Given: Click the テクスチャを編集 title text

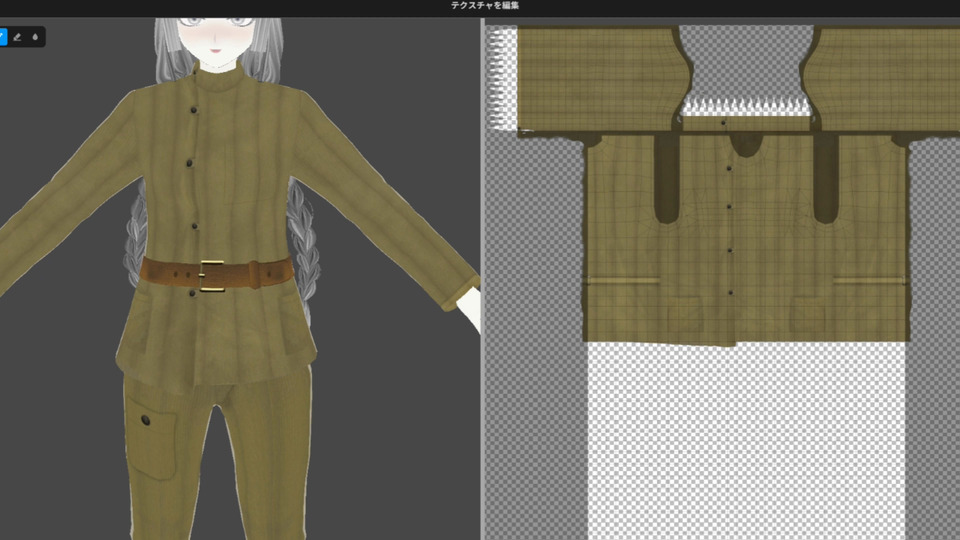Looking at the screenshot, I should pyautogui.click(x=485, y=6).
